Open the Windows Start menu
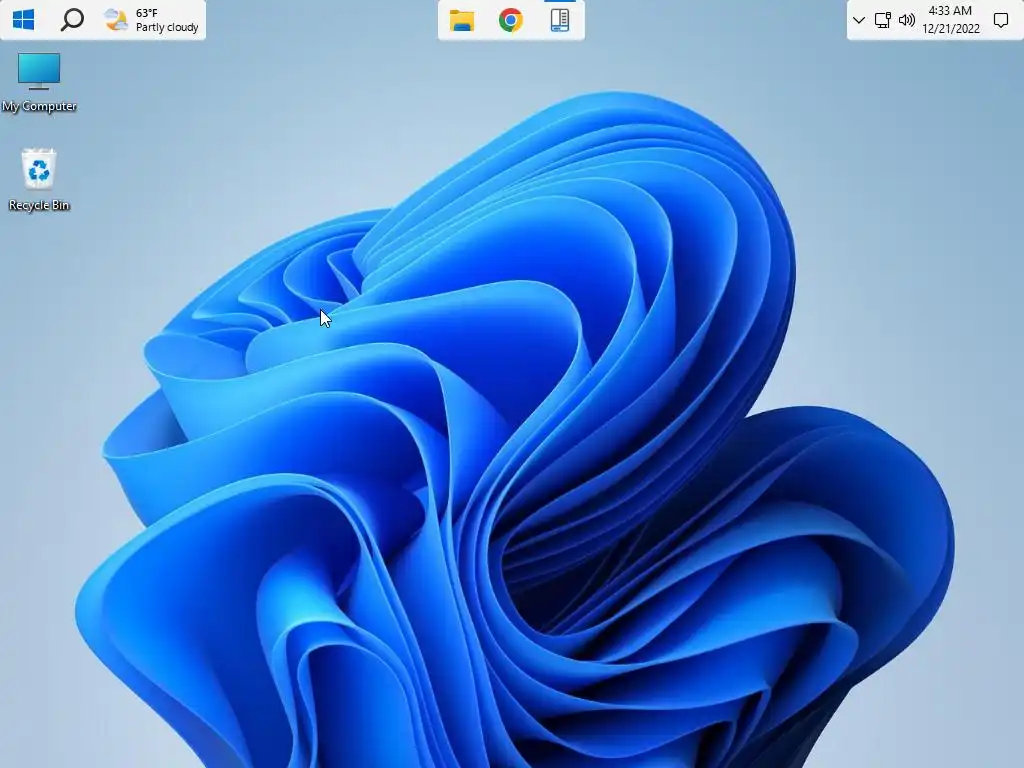The width and height of the screenshot is (1024, 768). click(x=24, y=20)
